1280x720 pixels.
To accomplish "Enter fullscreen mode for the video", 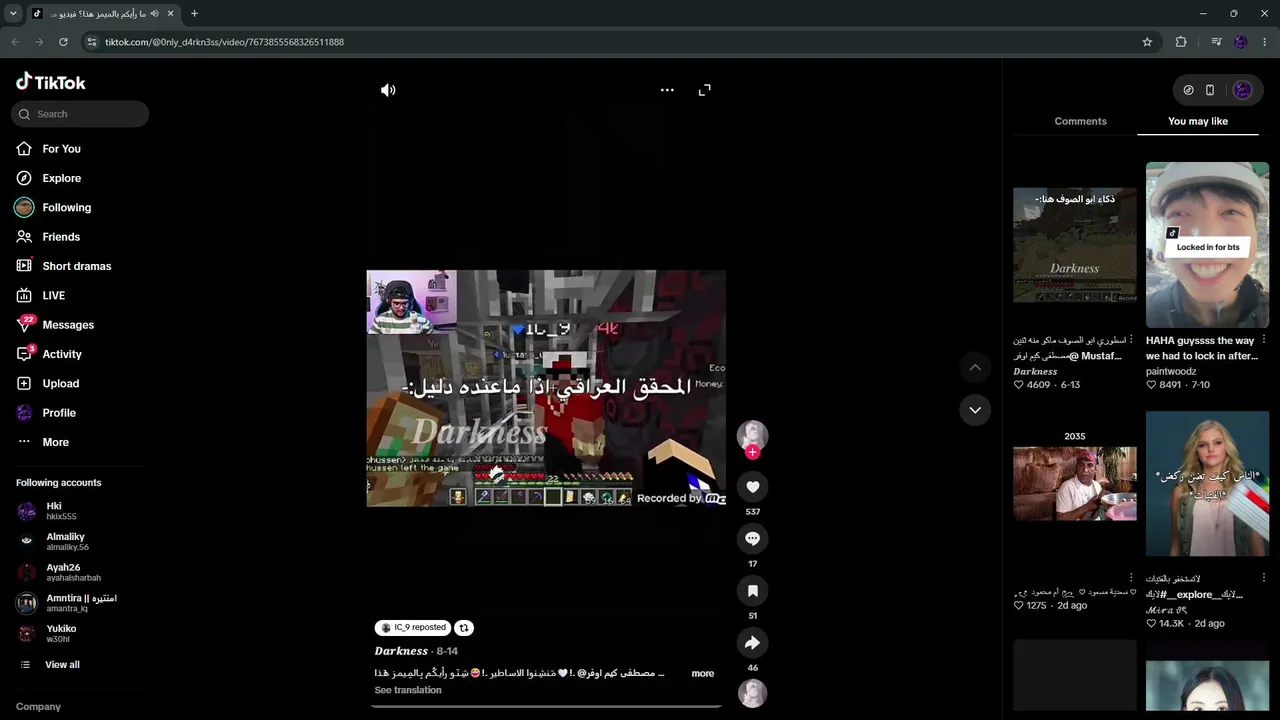I will (x=705, y=90).
